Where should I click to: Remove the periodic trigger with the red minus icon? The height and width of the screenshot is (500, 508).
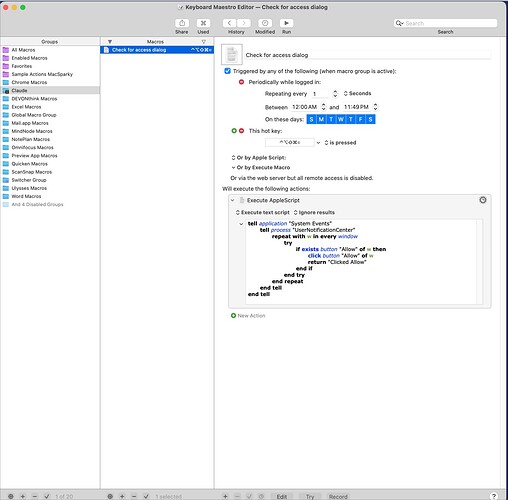241,82
